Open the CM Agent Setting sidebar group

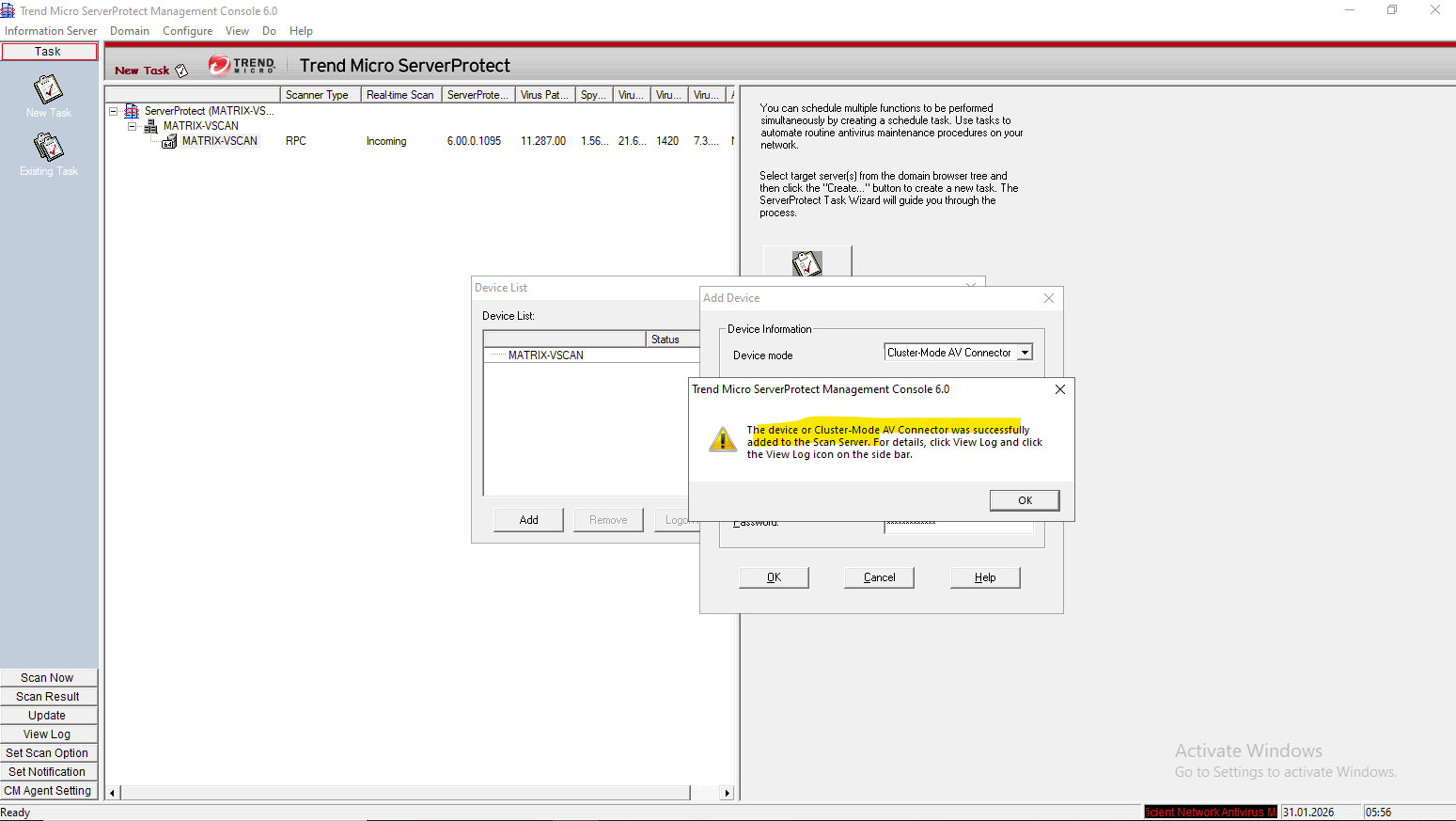pyautogui.click(x=49, y=791)
